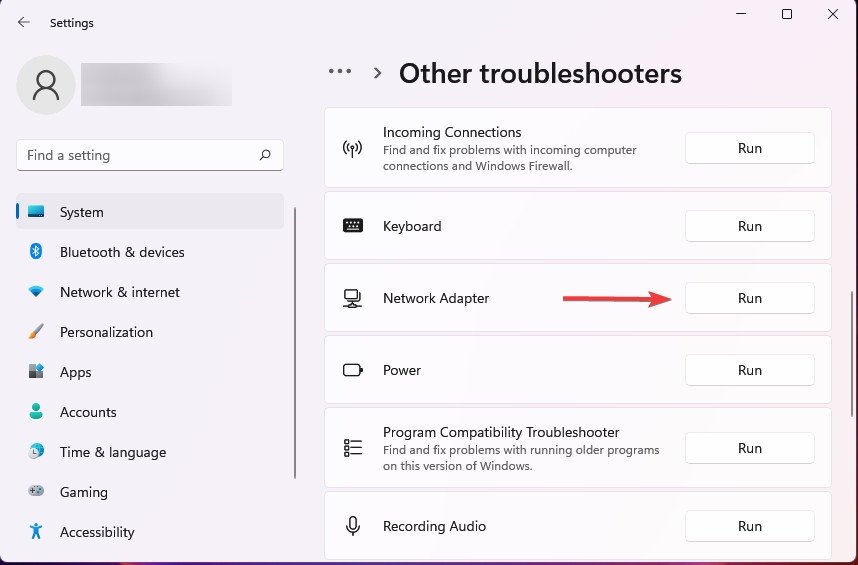Run the Incoming Connections troubleshooter
This screenshot has height=565, width=858.
coord(750,148)
